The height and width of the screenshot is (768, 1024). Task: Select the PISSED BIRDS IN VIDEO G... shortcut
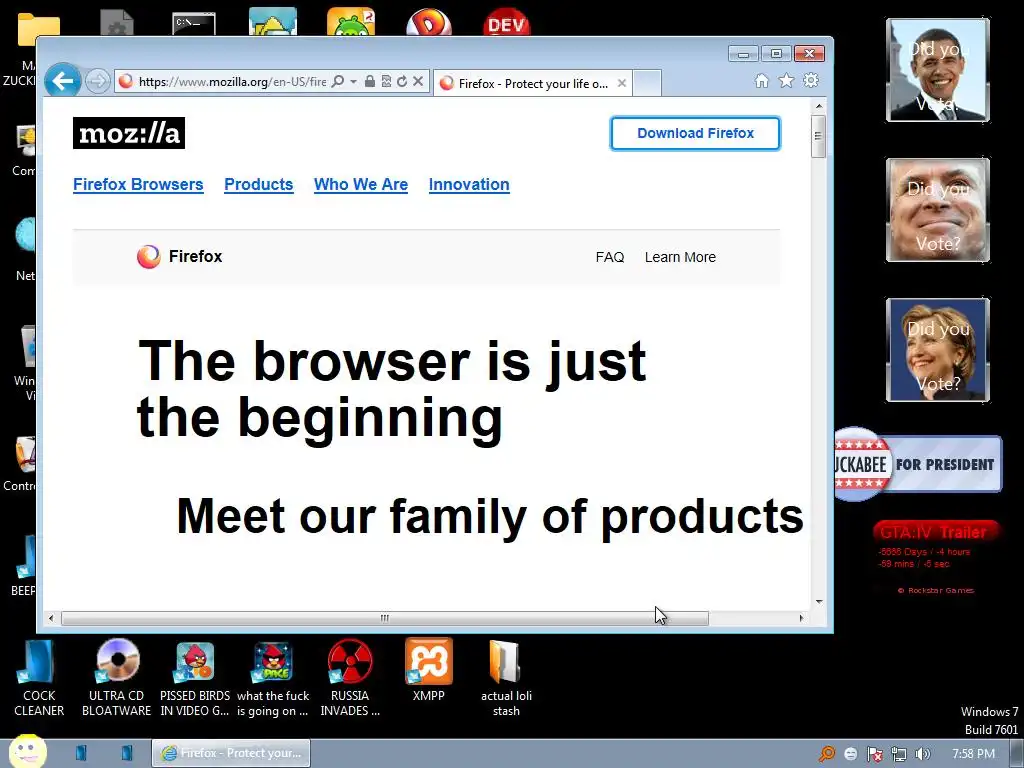[195, 679]
